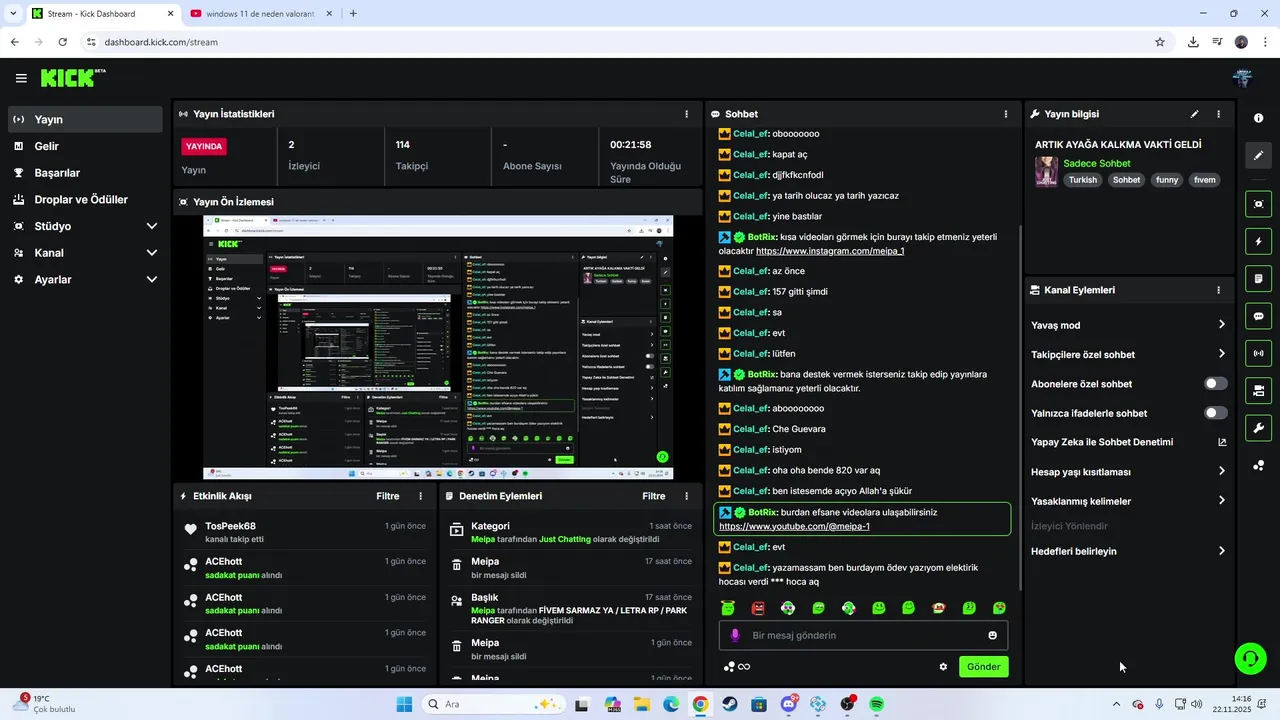Toggle the notes widget icon in right sidebar

tap(1258, 278)
